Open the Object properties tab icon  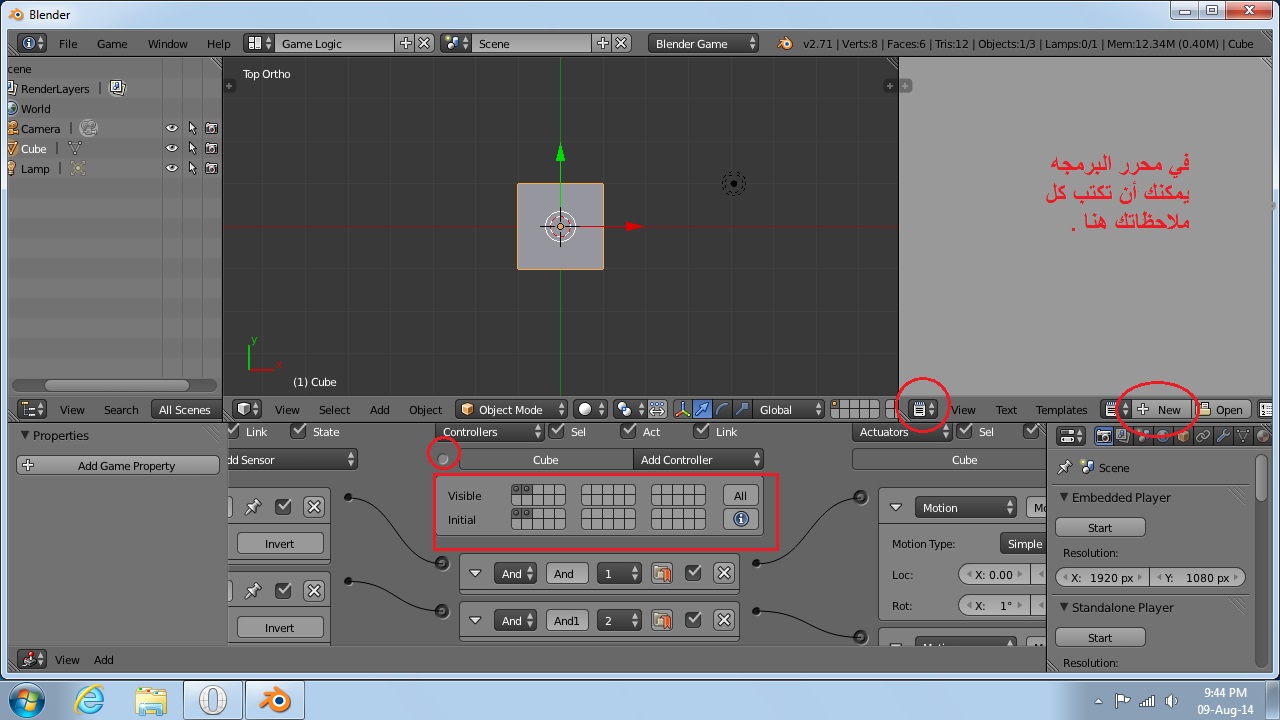(1184, 436)
